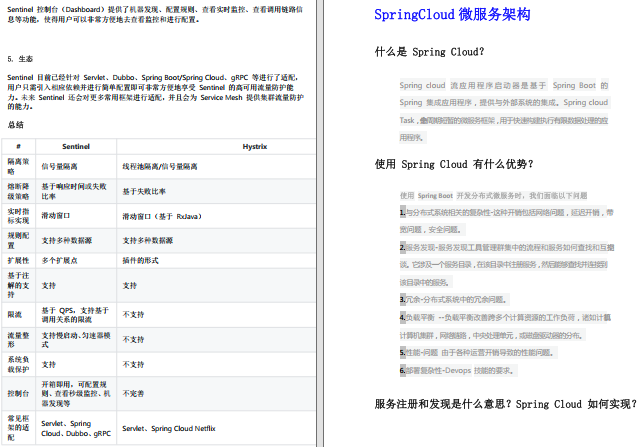The width and height of the screenshot is (644, 447).
Task: Click the "#" table header cell
Action: pyautogui.click(x=18, y=146)
